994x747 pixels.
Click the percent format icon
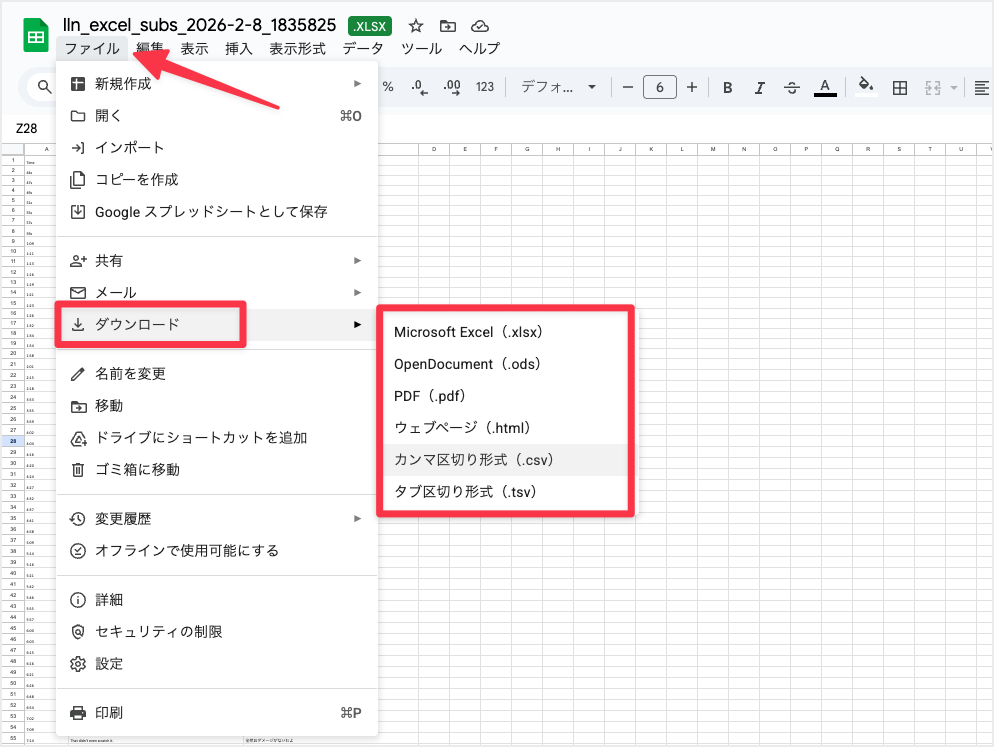click(x=388, y=87)
